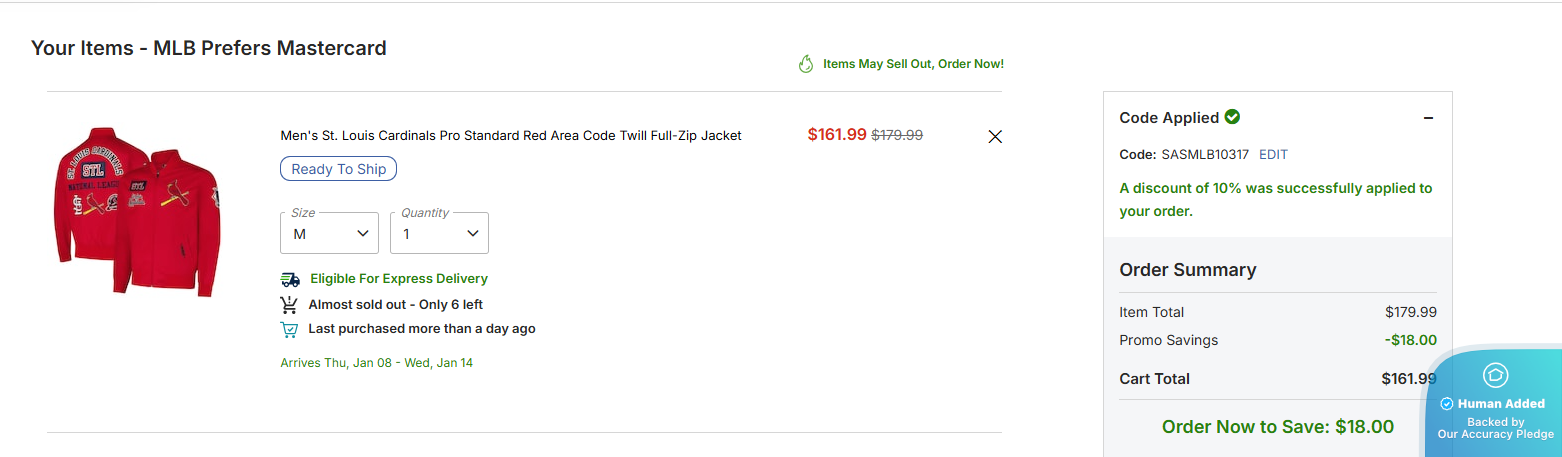
Task: Click the checkmark icon beside Human Added
Action: 1446,404
